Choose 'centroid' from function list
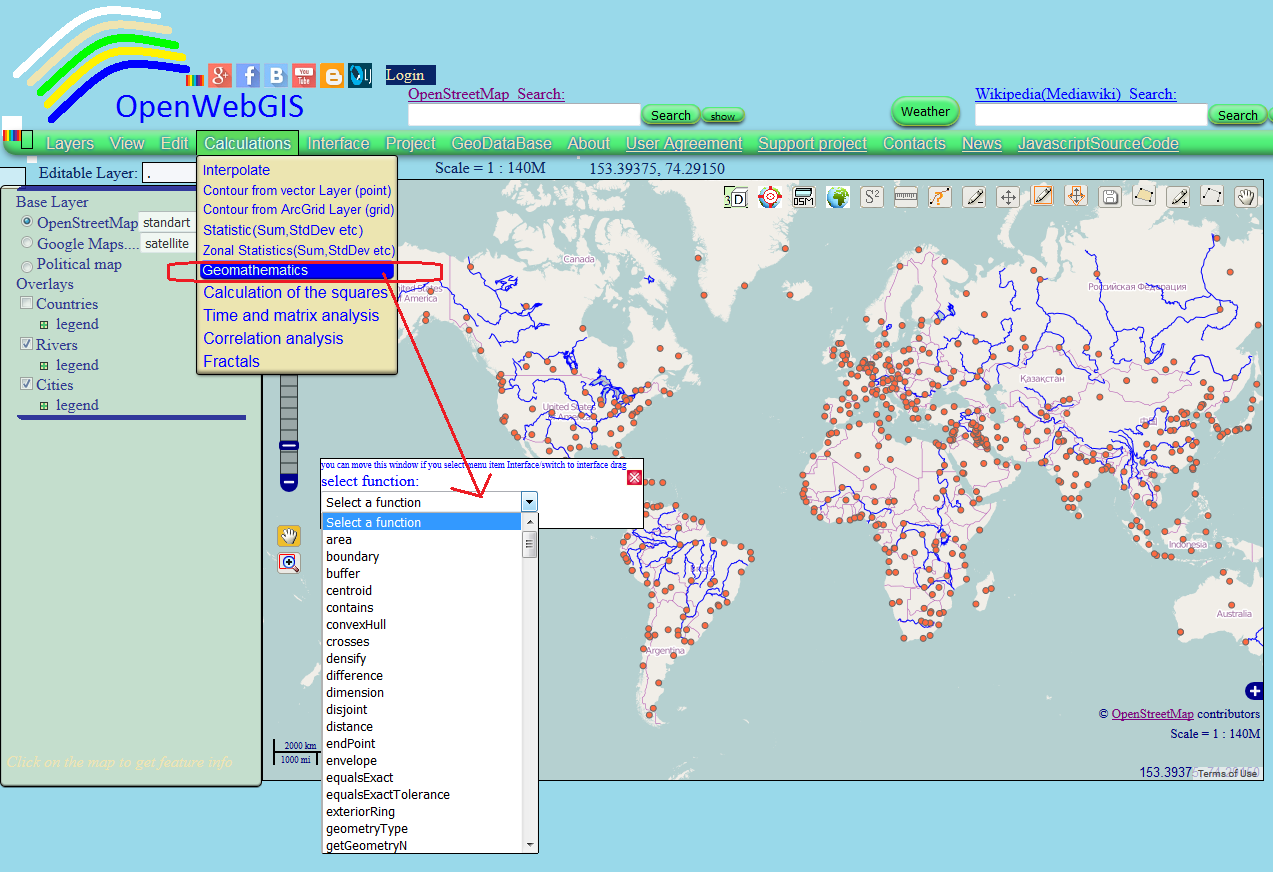This screenshot has width=1273, height=872. pos(349,591)
